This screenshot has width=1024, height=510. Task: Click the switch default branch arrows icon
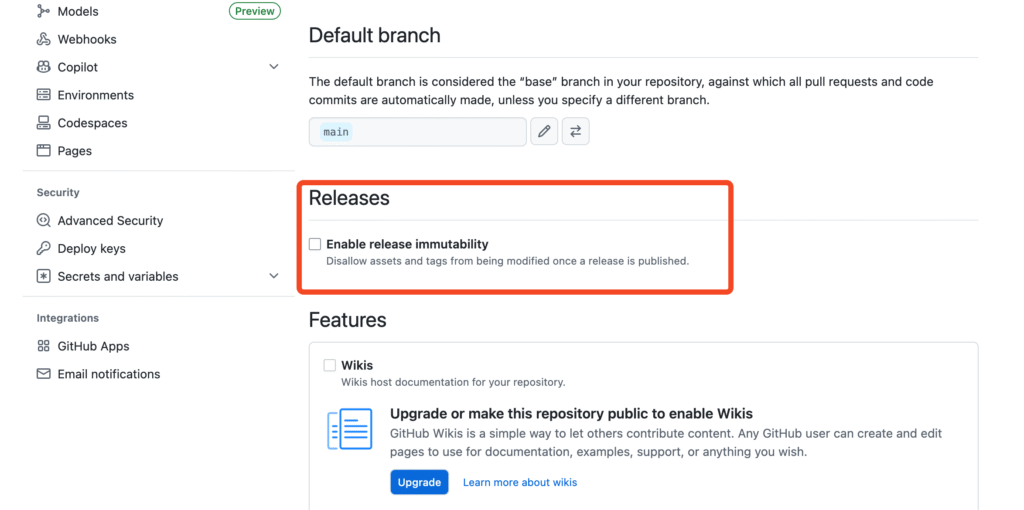(575, 131)
